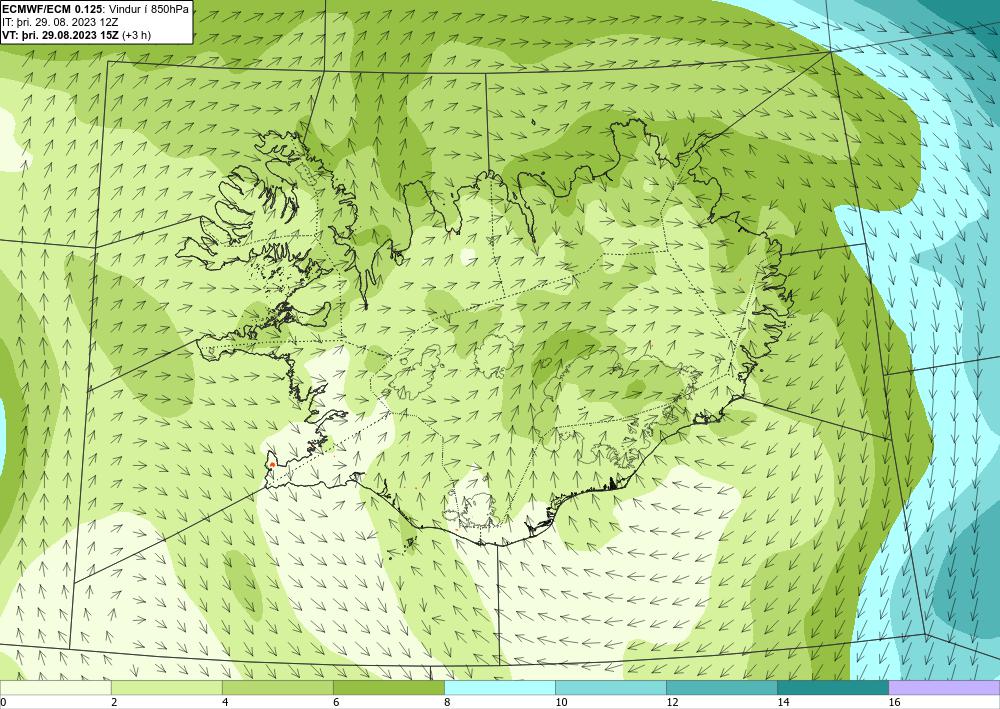Click the red marker on the southwest peninsula

pos(272,464)
